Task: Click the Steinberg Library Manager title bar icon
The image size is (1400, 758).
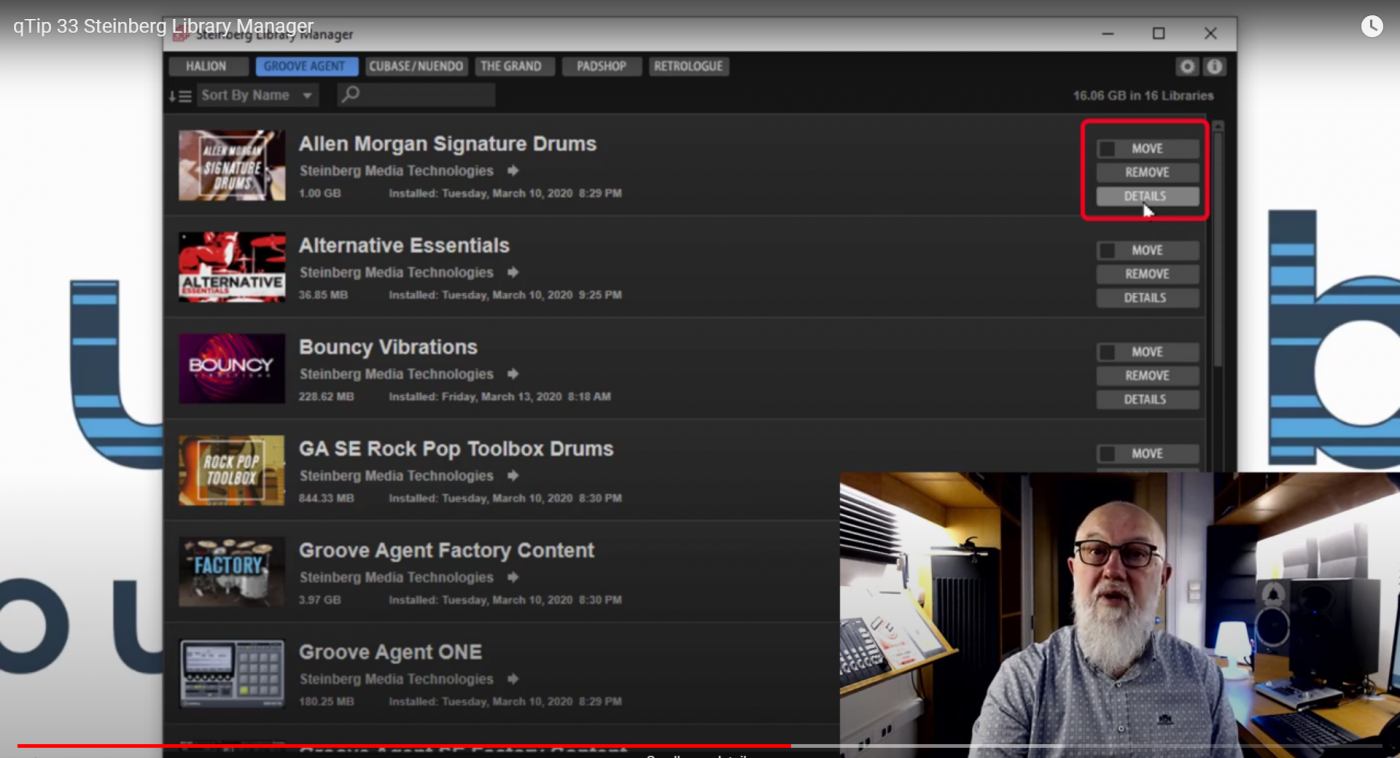Action: [181, 35]
